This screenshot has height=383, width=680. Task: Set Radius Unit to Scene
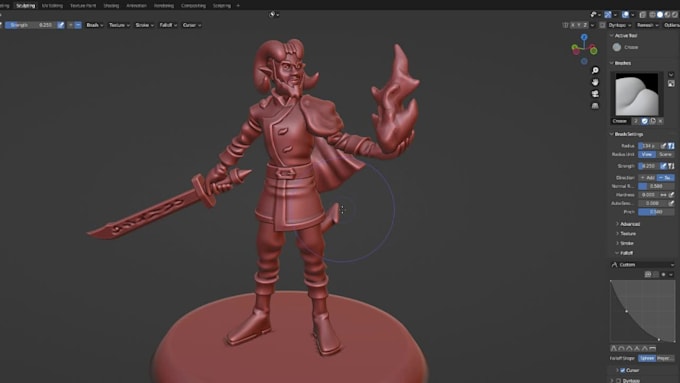pyautogui.click(x=665, y=154)
